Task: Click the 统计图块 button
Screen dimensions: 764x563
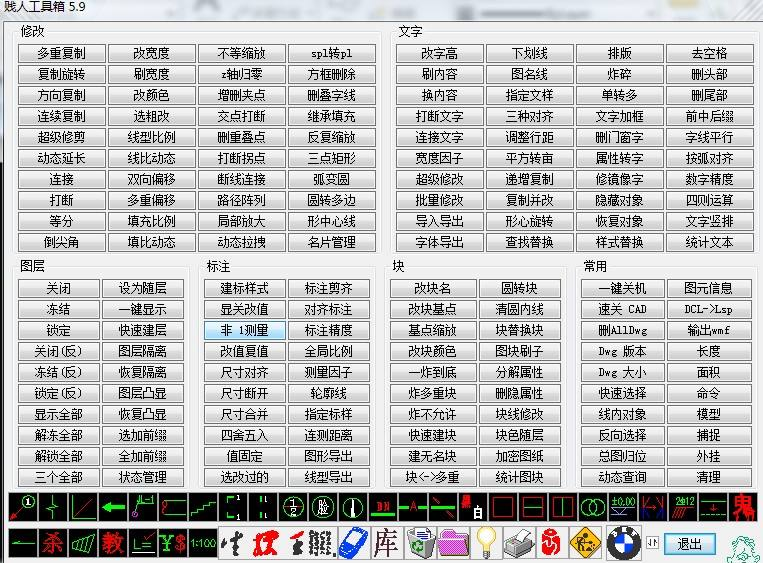Action: [520, 477]
